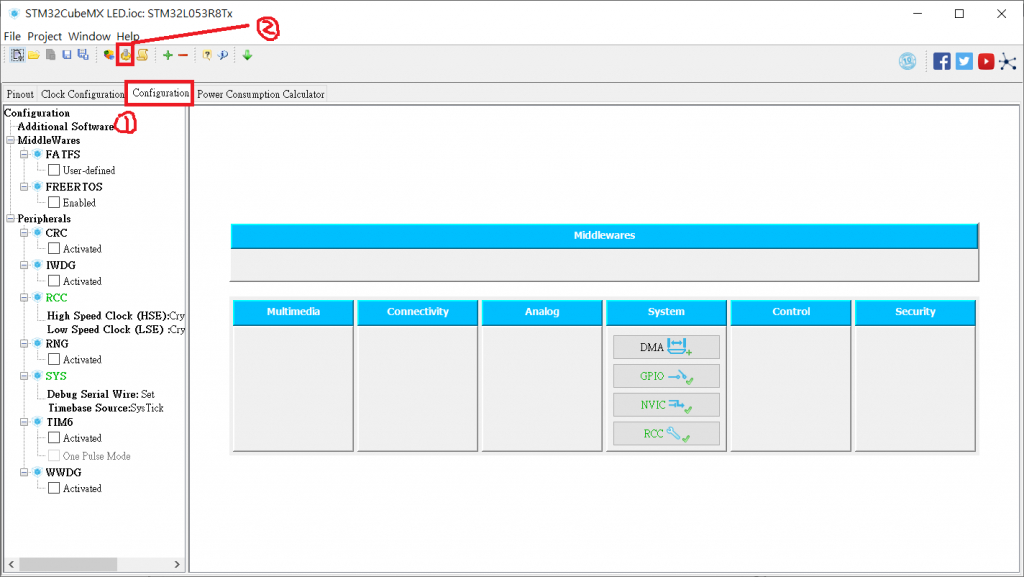Click the ST community network icon
1024x577 pixels.
(1008, 61)
